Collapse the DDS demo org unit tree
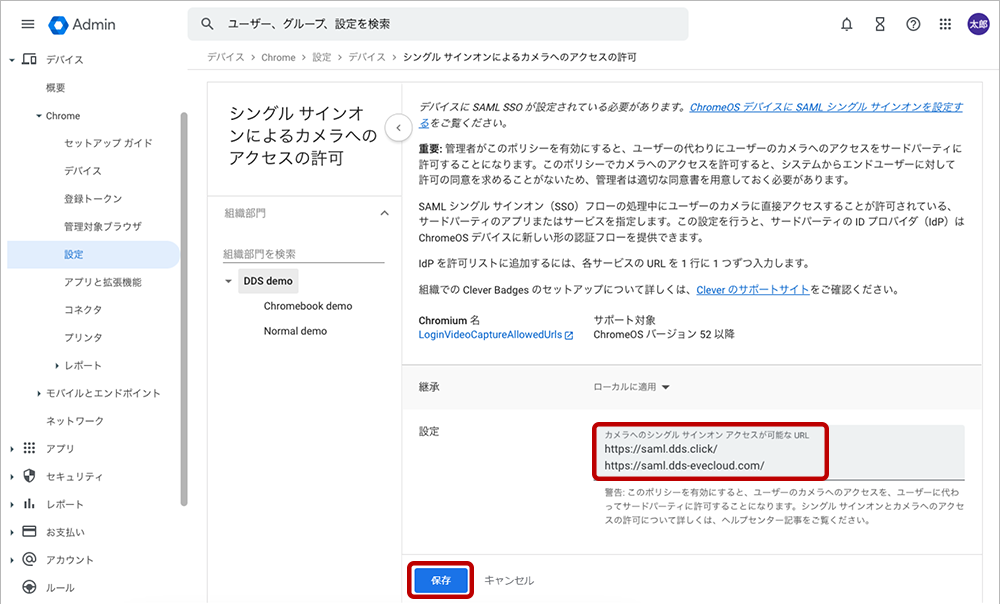Screen dimensions: 1000x604 tap(229, 281)
